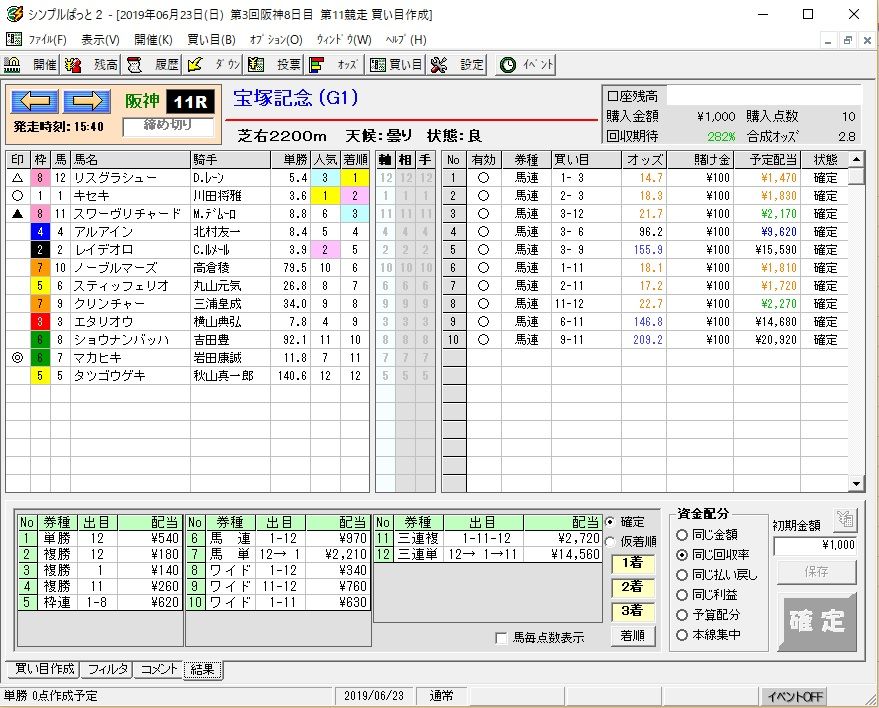
Task: Click the 軸 column header
Action: pos(385,160)
